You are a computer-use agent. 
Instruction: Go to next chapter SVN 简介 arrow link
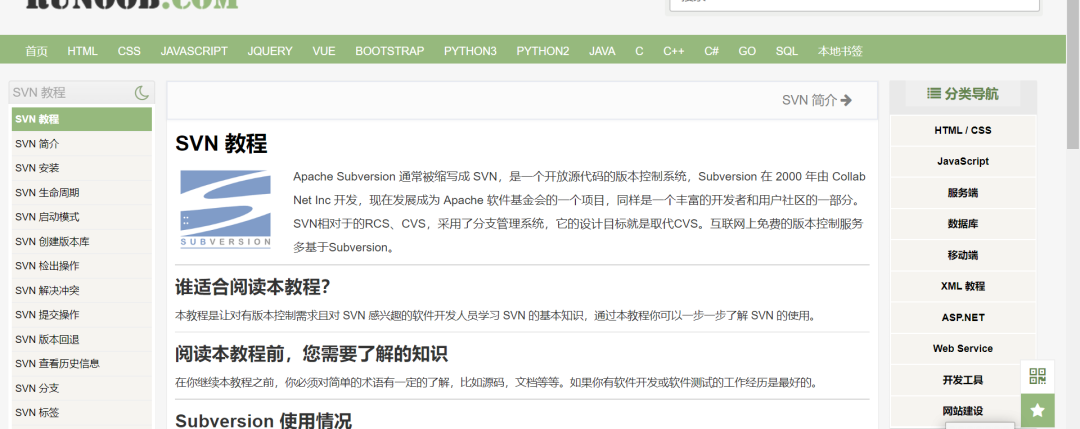817,100
